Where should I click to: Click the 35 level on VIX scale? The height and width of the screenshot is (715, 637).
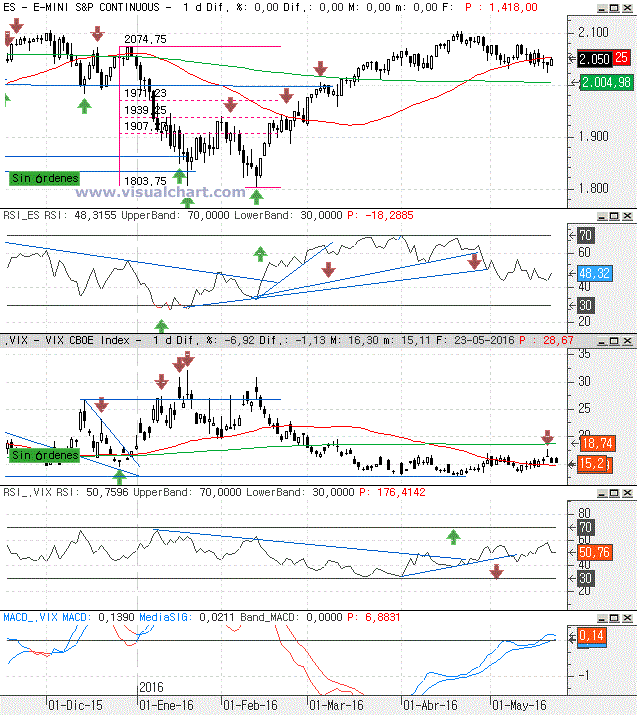[x=585, y=354]
